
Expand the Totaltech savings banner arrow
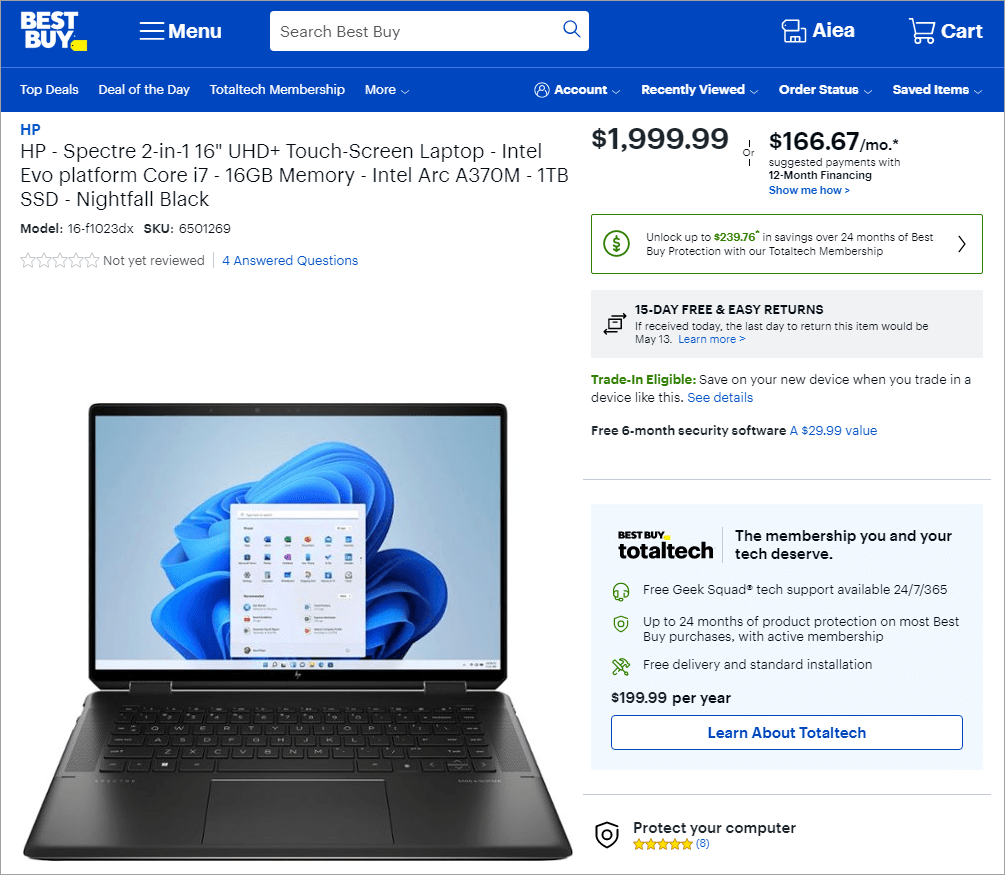(x=961, y=244)
